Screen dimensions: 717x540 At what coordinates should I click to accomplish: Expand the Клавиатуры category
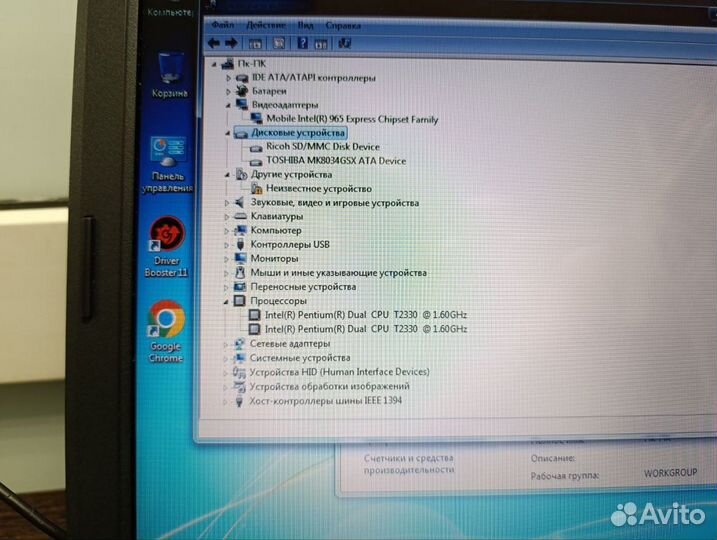coord(227,217)
